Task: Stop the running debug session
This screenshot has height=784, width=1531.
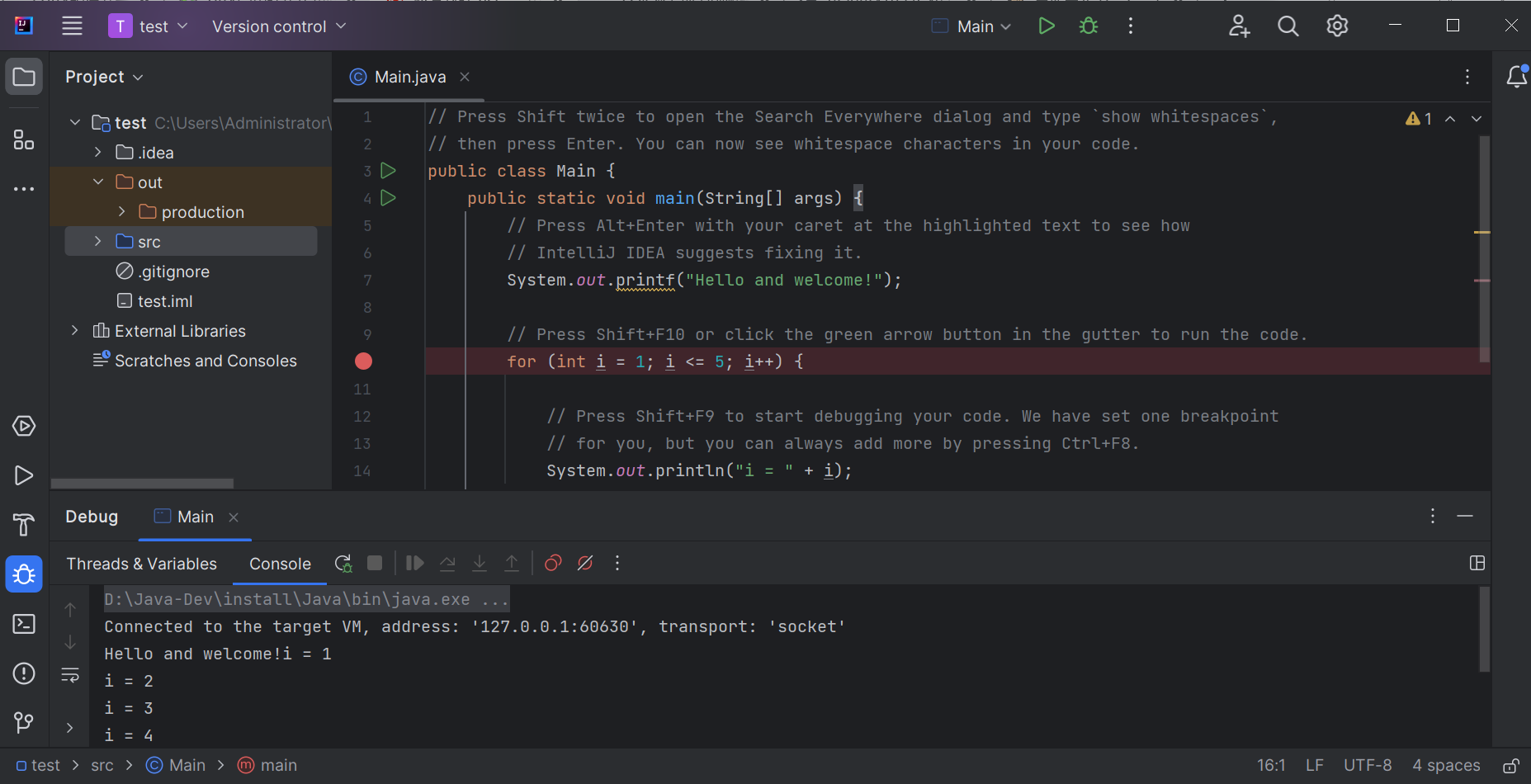Action: coord(375,563)
